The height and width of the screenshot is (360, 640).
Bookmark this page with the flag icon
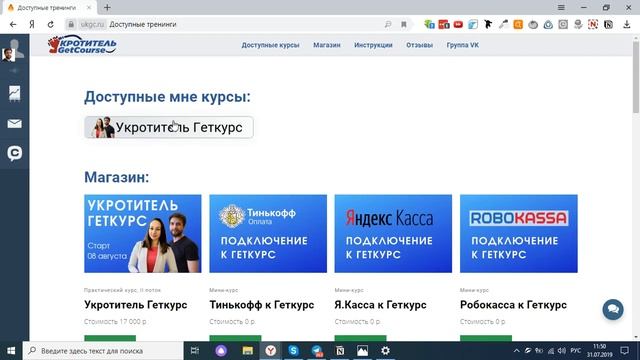click(404, 24)
